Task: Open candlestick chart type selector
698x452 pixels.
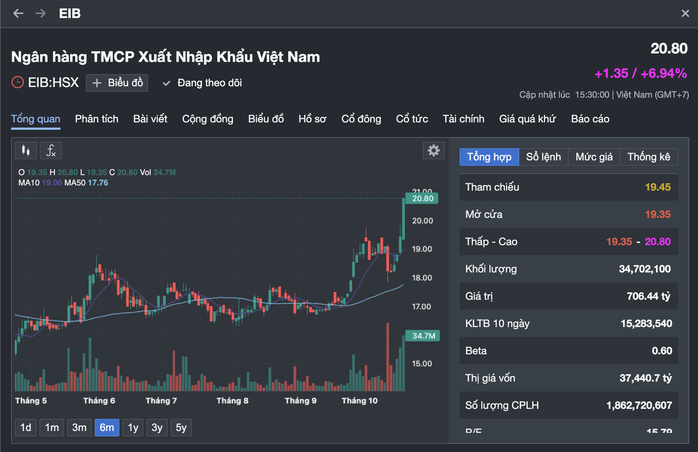Action: click(x=26, y=151)
